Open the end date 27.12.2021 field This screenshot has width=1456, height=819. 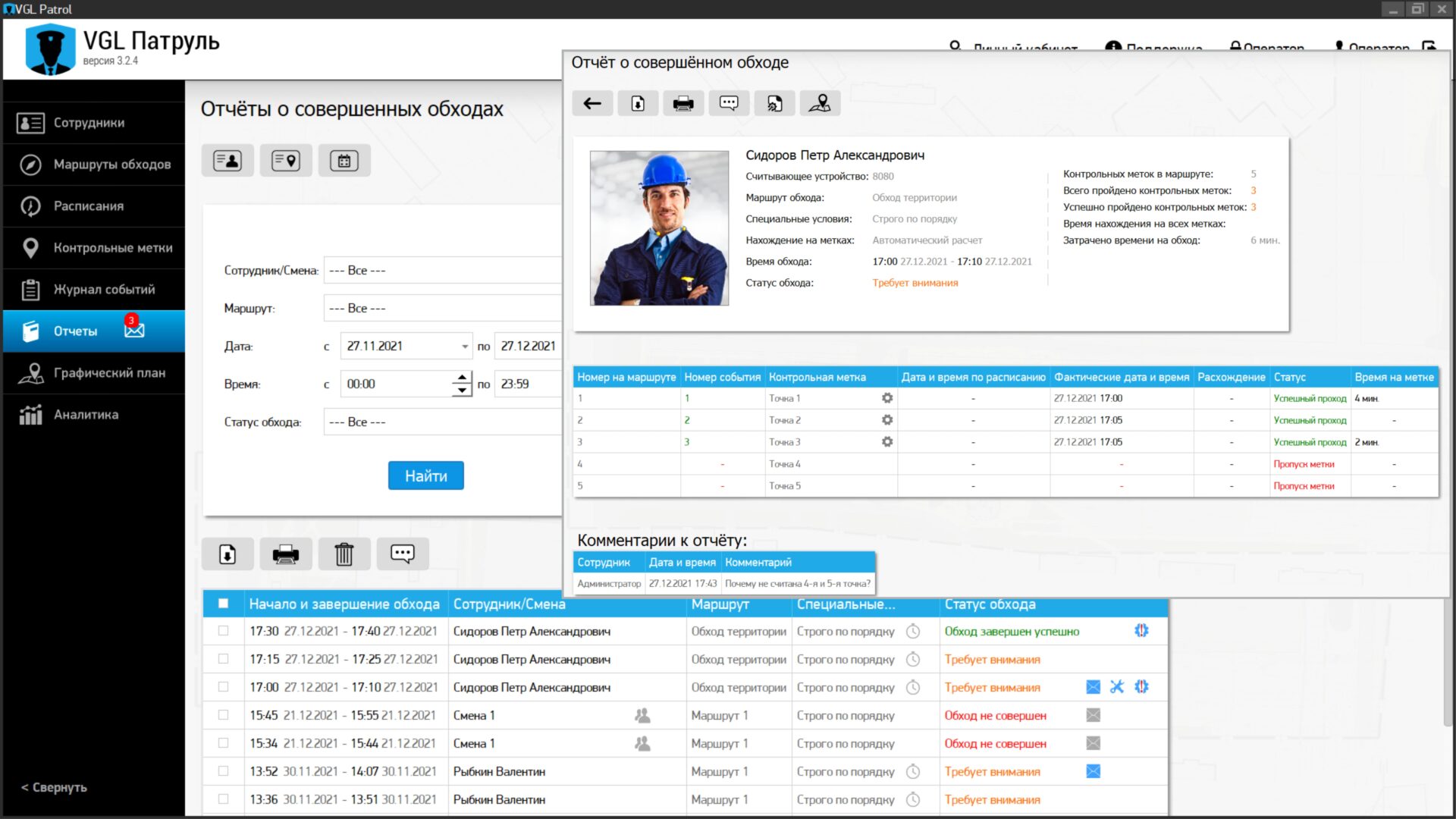click(528, 347)
